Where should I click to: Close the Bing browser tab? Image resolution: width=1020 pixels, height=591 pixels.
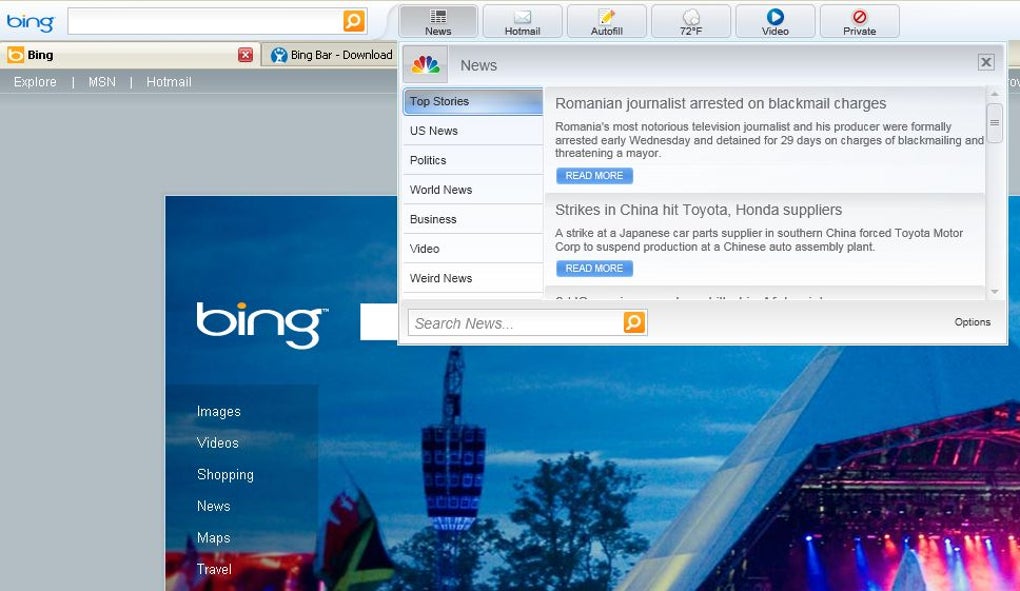click(245, 55)
